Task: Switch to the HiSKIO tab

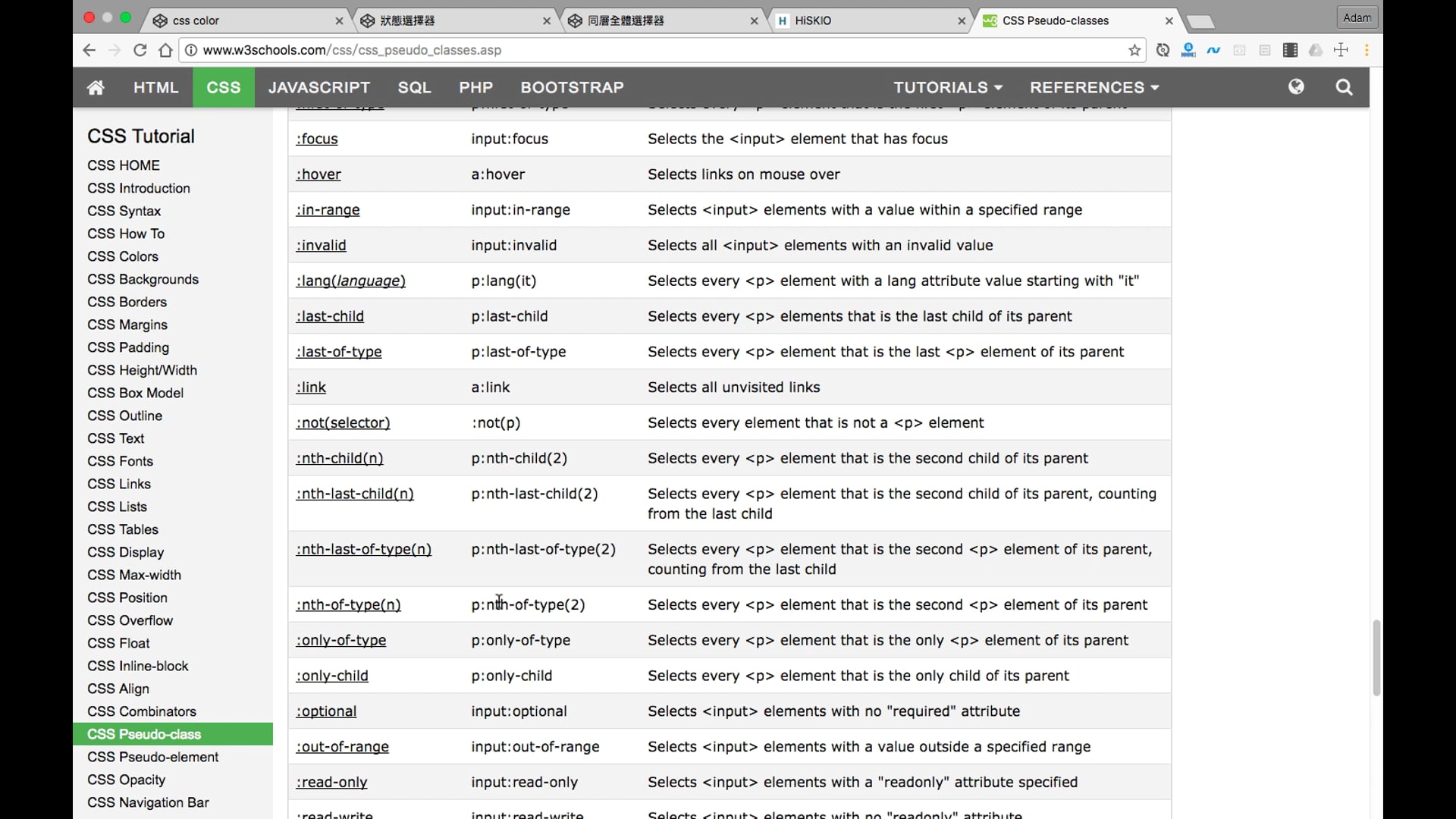Action: point(868,20)
